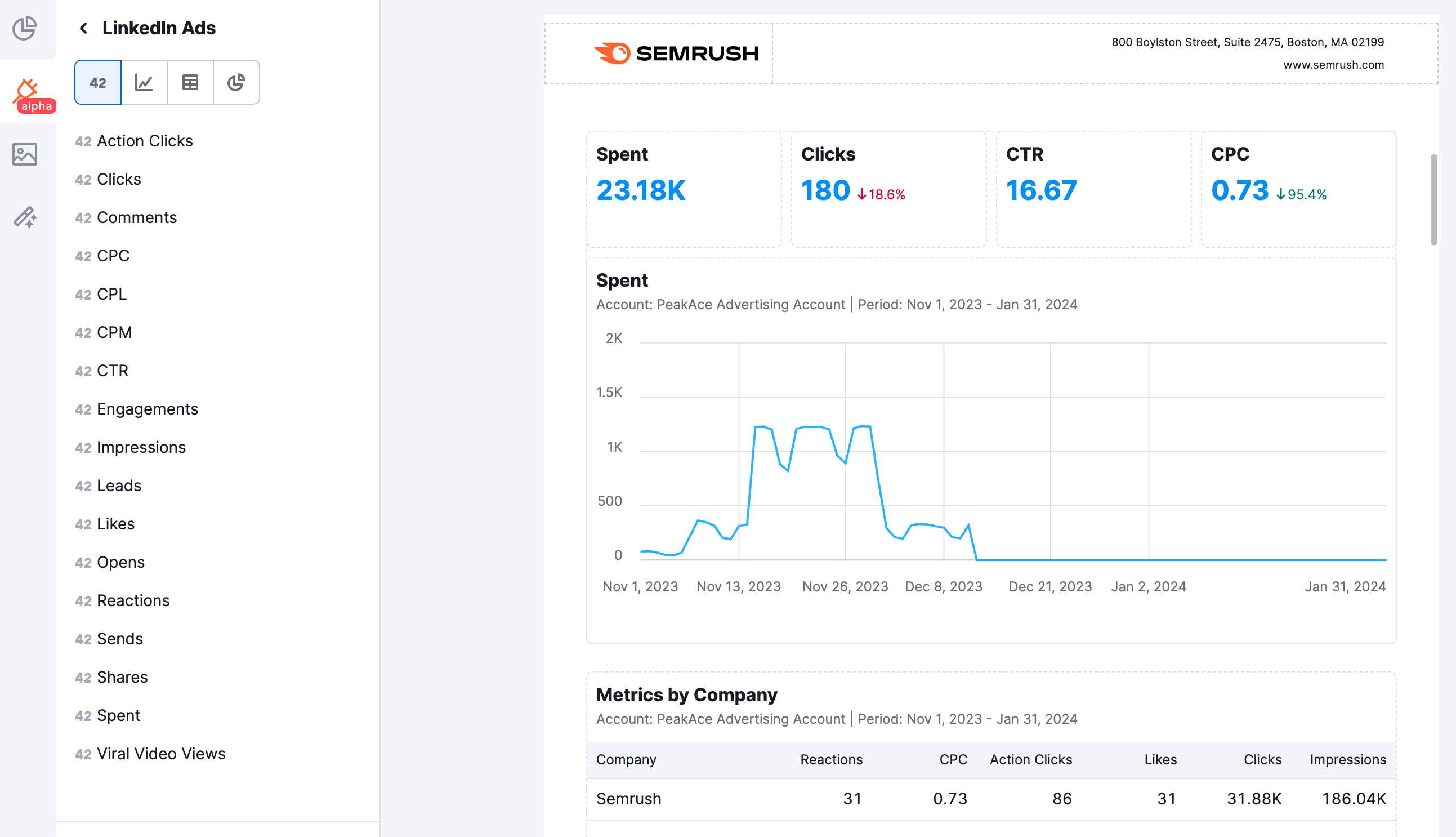Image resolution: width=1456 pixels, height=837 pixels.
Task: Open the image widget sidebar icon
Action: click(x=25, y=154)
